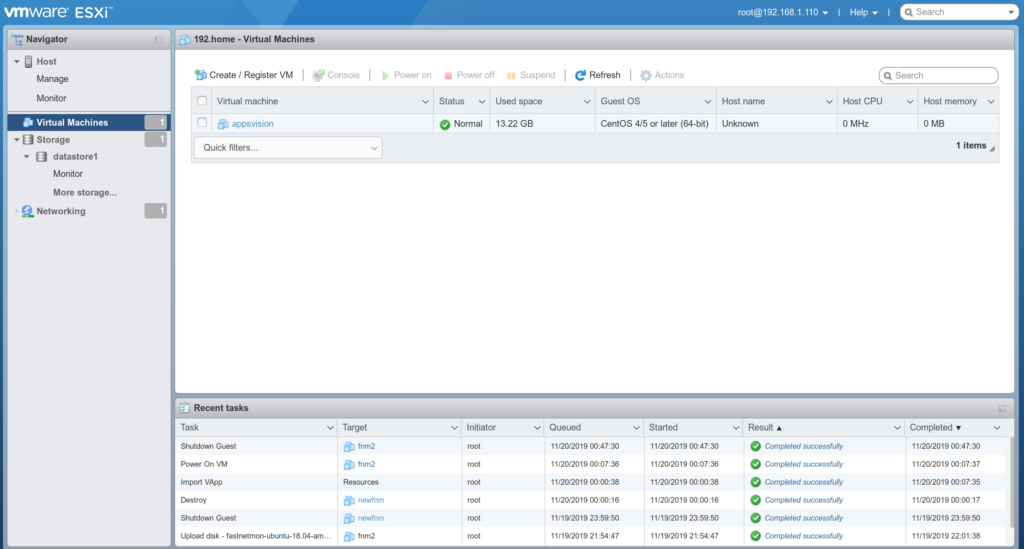Open Used space column dropdown arrow

click(x=586, y=101)
